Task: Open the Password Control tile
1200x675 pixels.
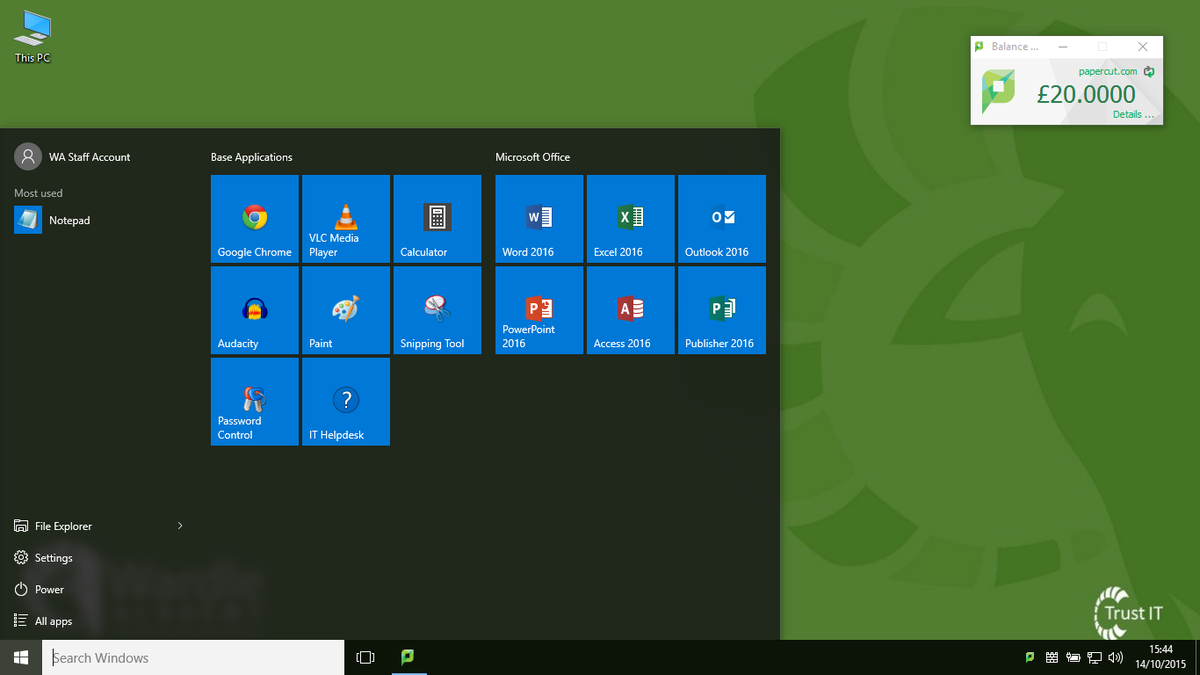Action: (255, 401)
